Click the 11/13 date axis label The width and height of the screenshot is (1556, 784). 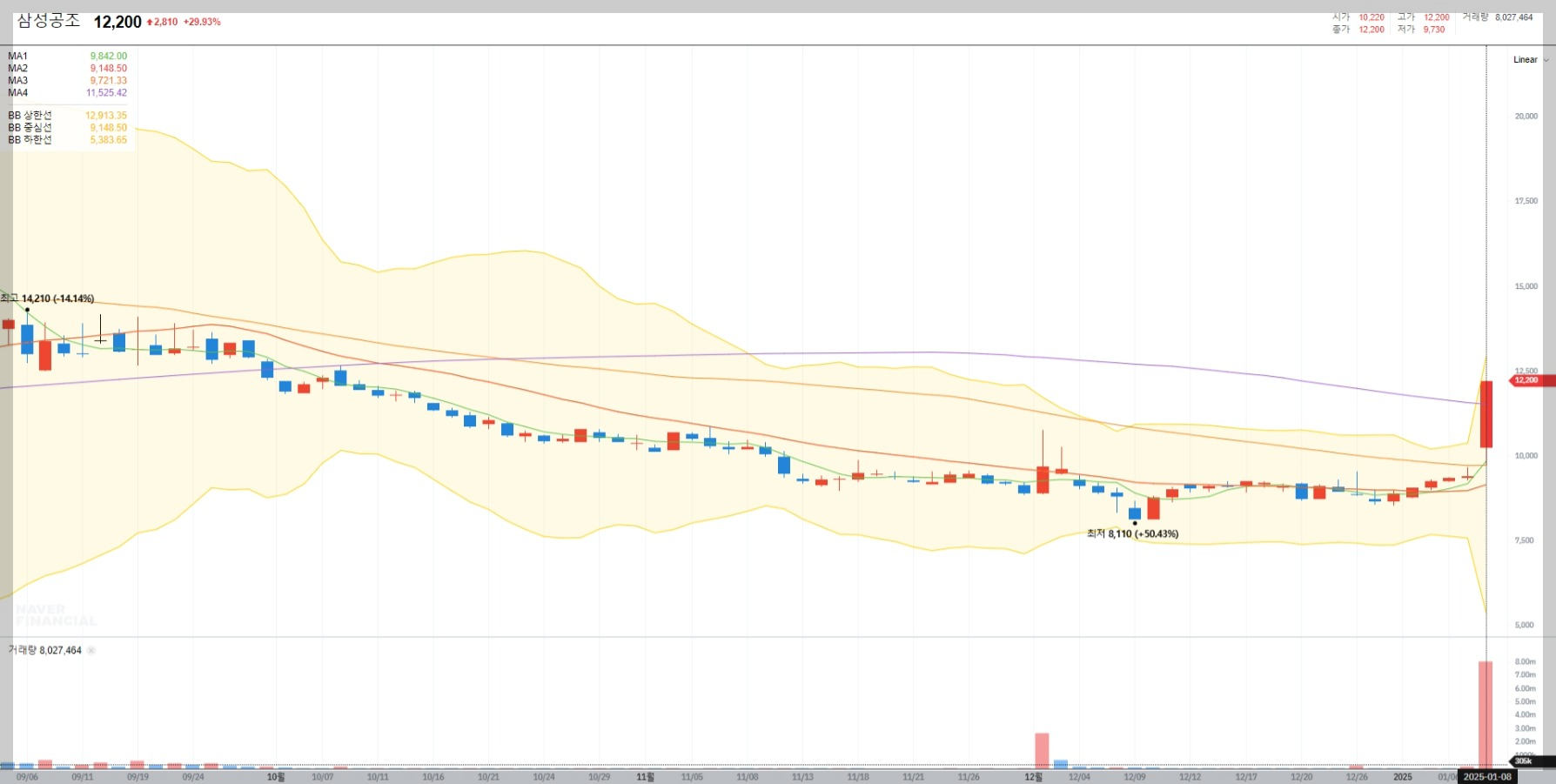pyautogui.click(x=802, y=777)
